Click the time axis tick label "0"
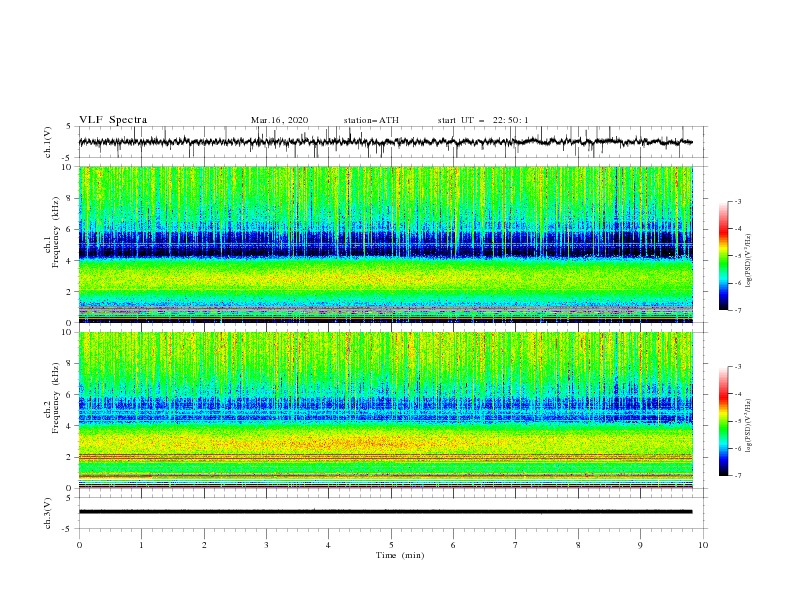Screen dimensions: 792x612 pyautogui.click(x=79, y=545)
